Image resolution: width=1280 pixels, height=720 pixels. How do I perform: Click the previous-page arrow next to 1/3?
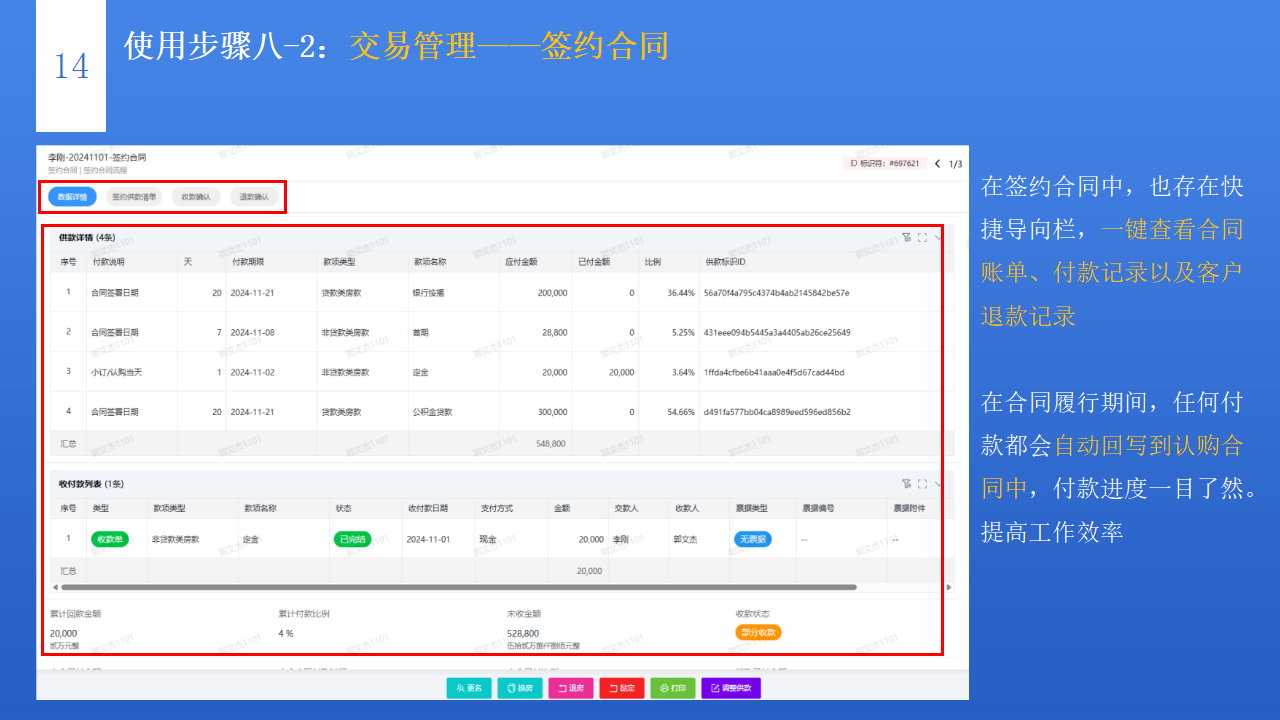tap(936, 164)
